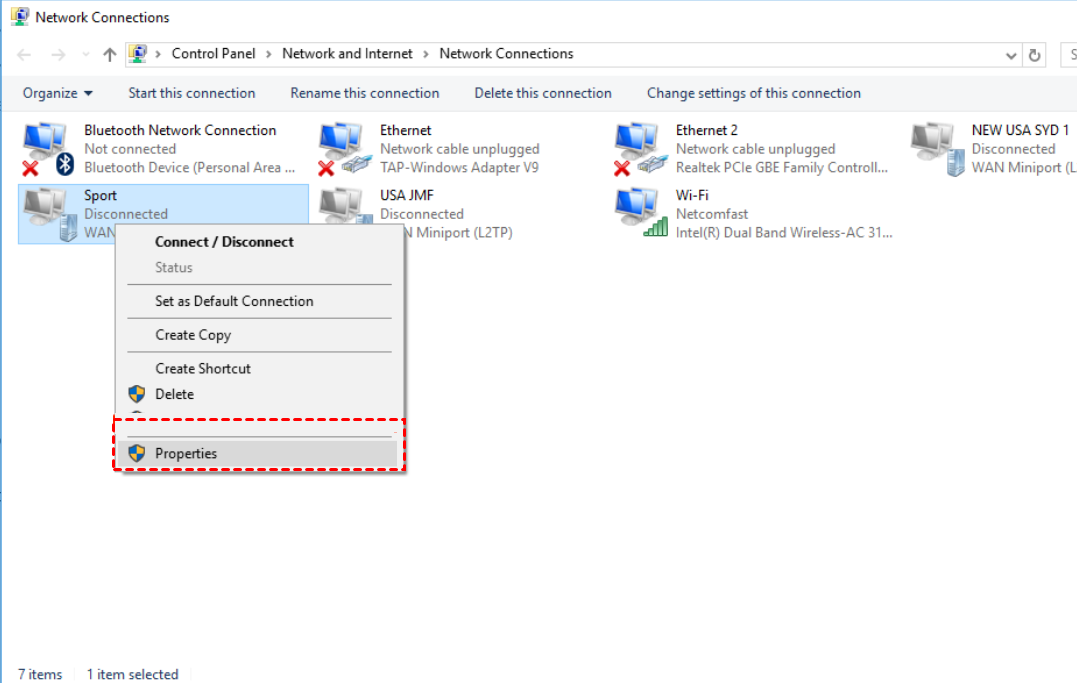The image size is (1077, 683).
Task: Select the Sport VPN connection icon
Action: point(49,214)
